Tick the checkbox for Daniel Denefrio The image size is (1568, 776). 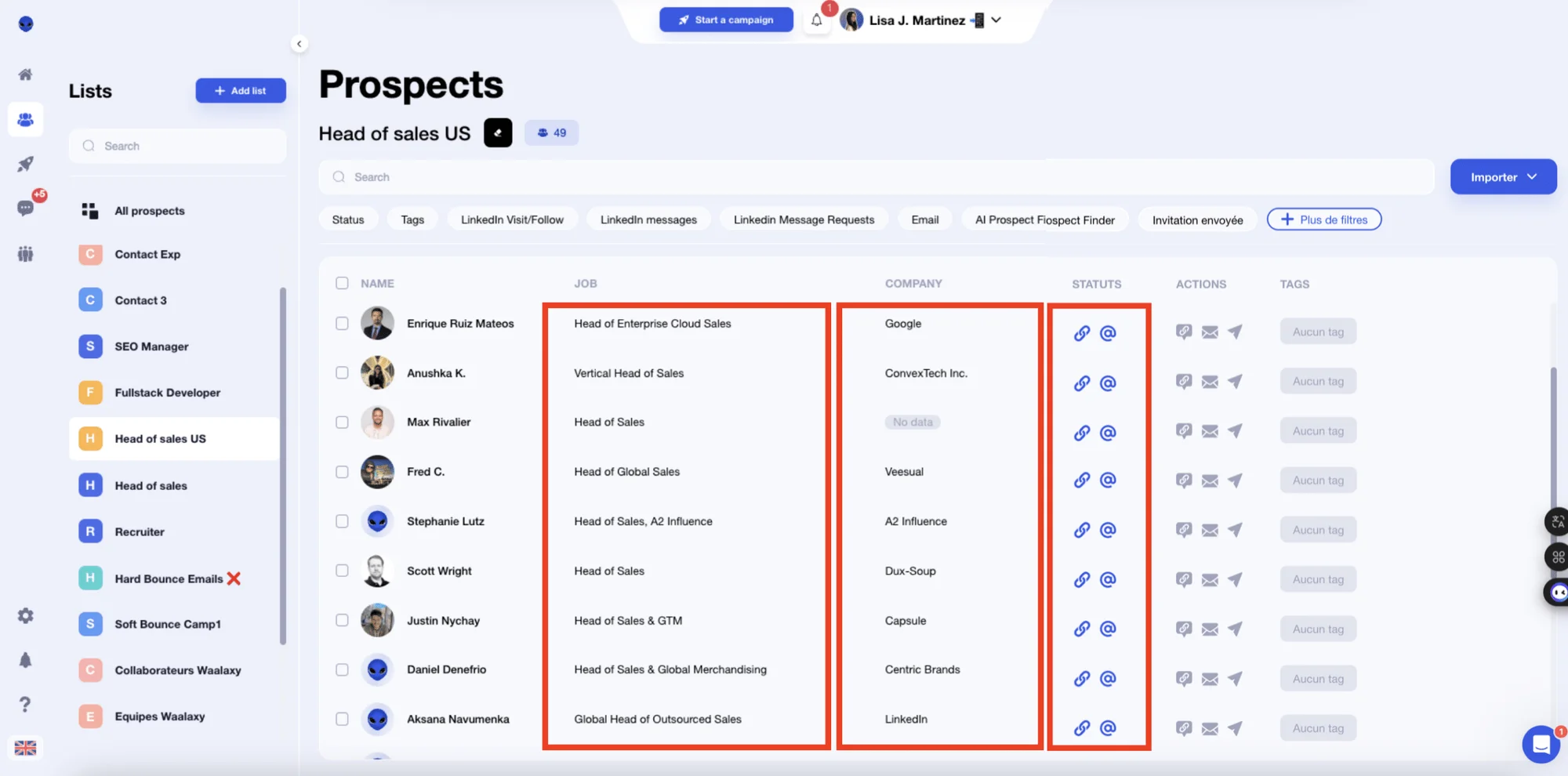click(342, 669)
